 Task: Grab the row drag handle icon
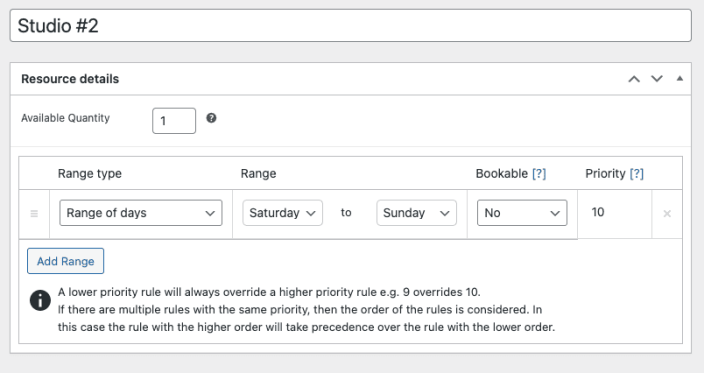pos(34,214)
